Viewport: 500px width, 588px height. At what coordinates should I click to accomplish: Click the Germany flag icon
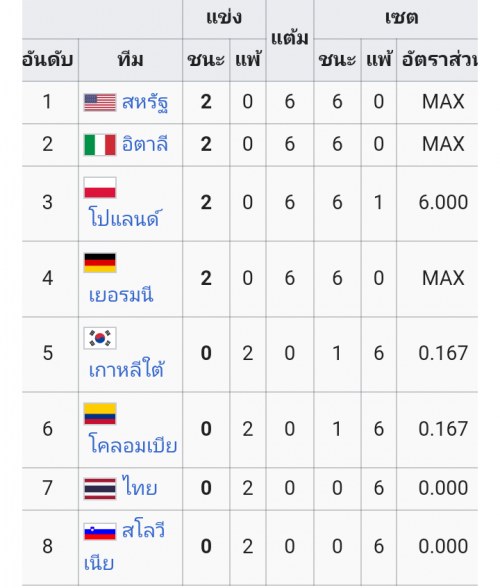pyautogui.click(x=100, y=262)
